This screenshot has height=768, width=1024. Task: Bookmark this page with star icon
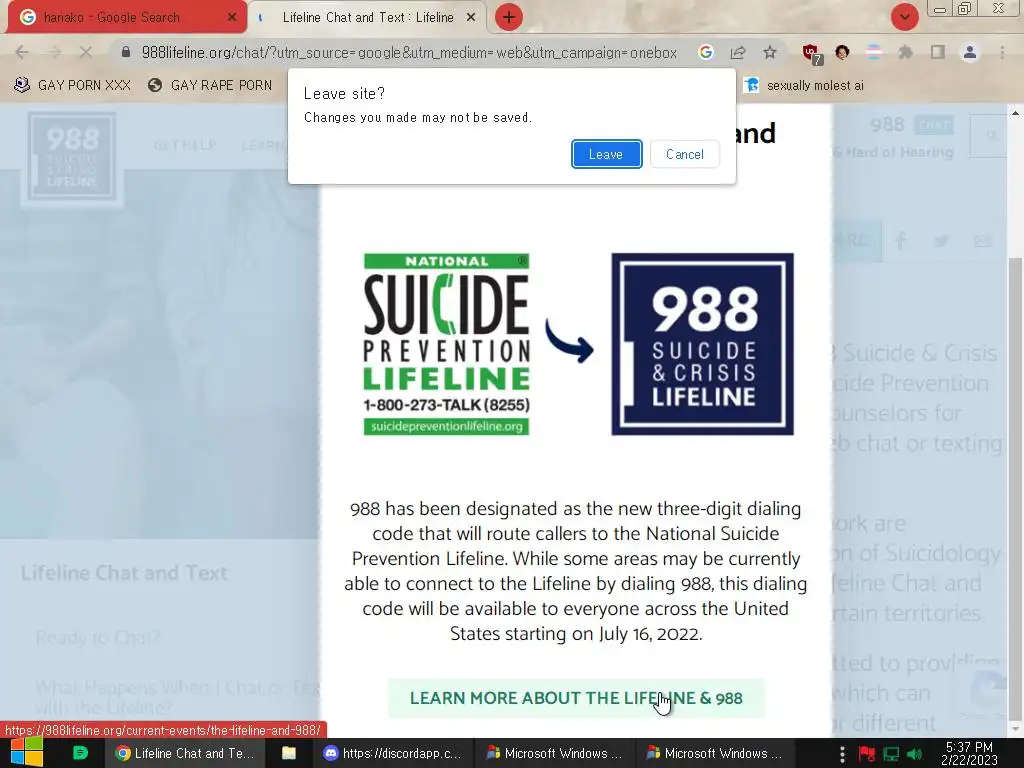770,52
